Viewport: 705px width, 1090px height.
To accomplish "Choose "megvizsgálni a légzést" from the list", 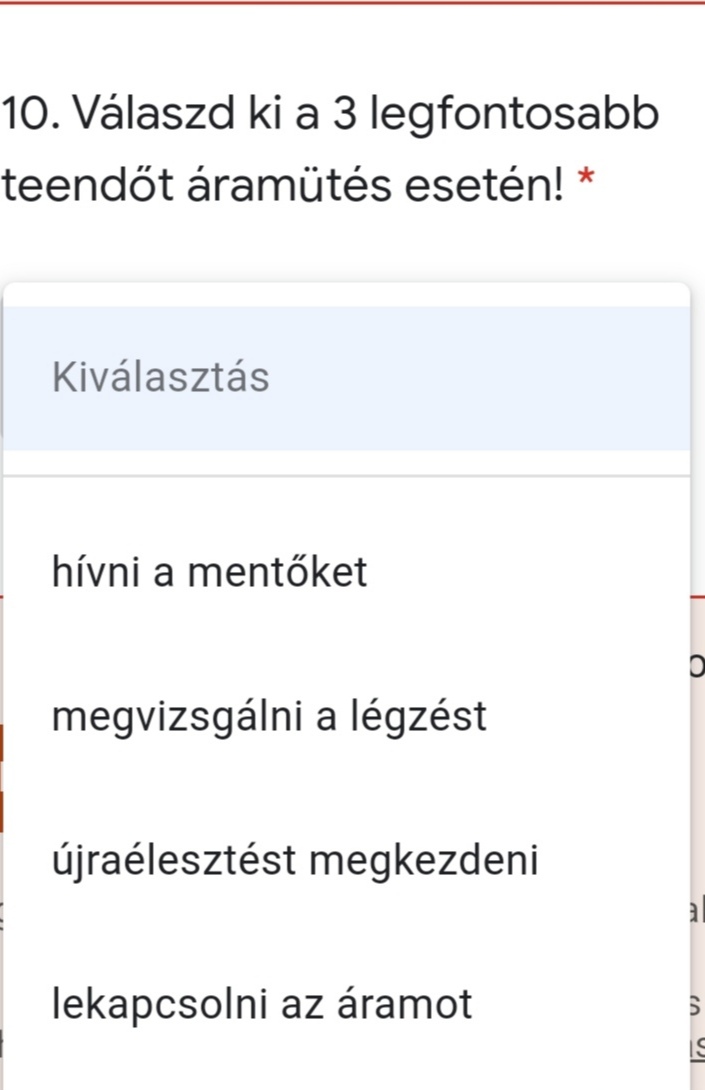I will click(269, 716).
